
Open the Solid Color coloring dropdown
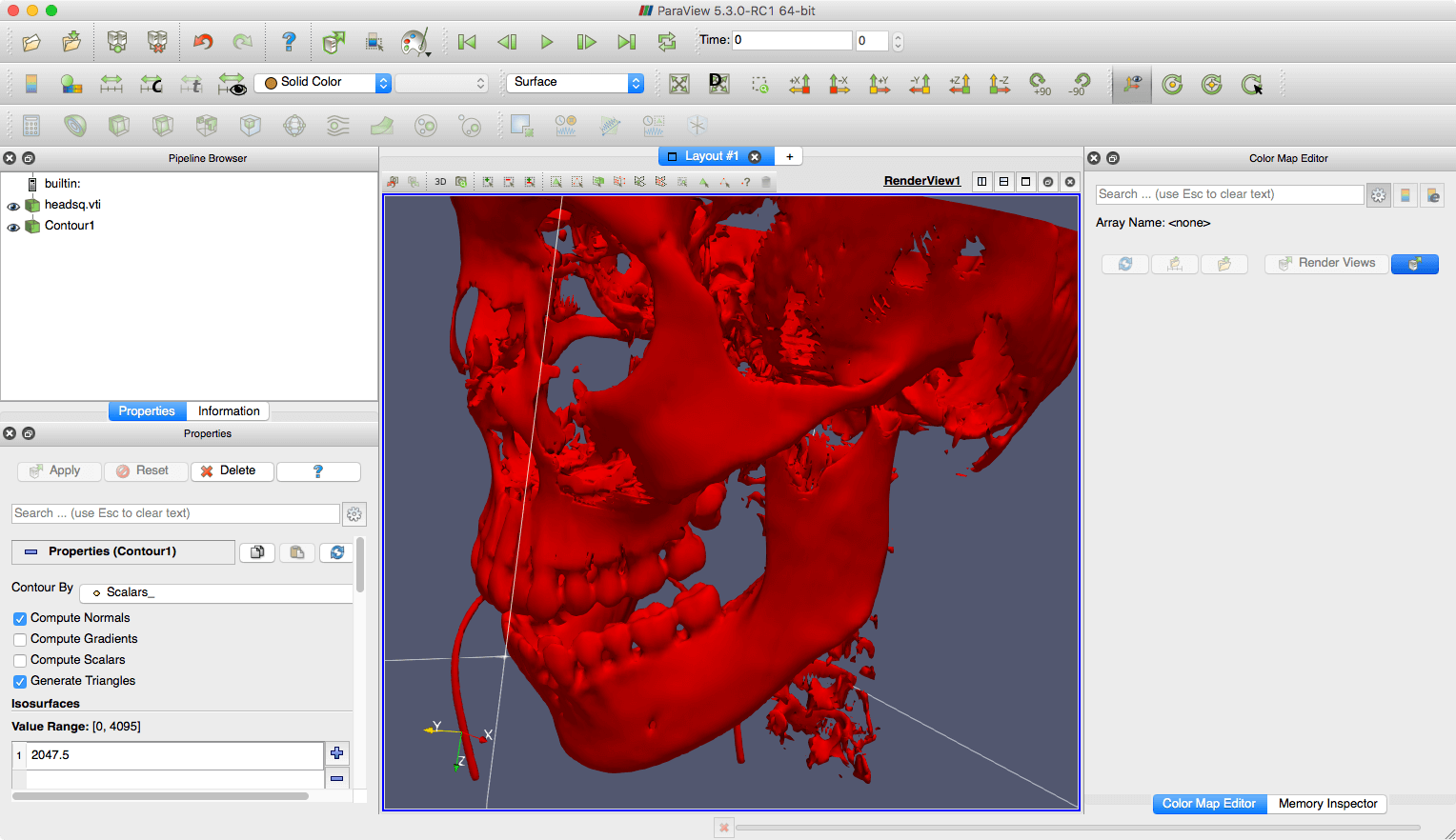(322, 83)
